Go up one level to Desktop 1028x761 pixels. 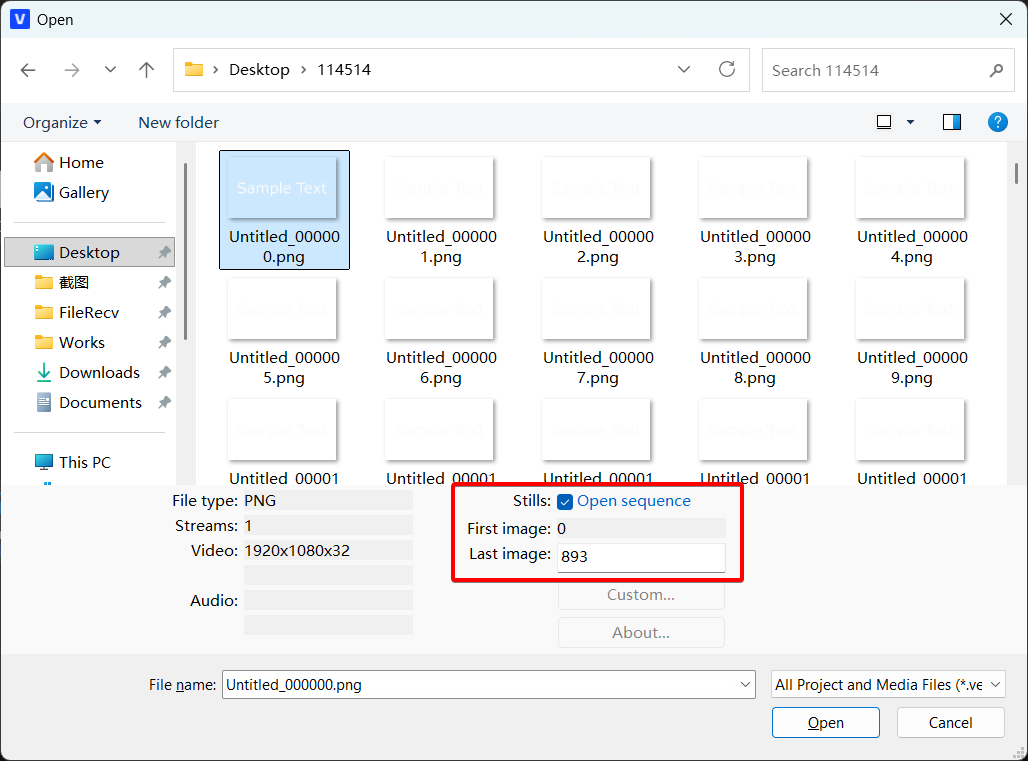pos(146,70)
